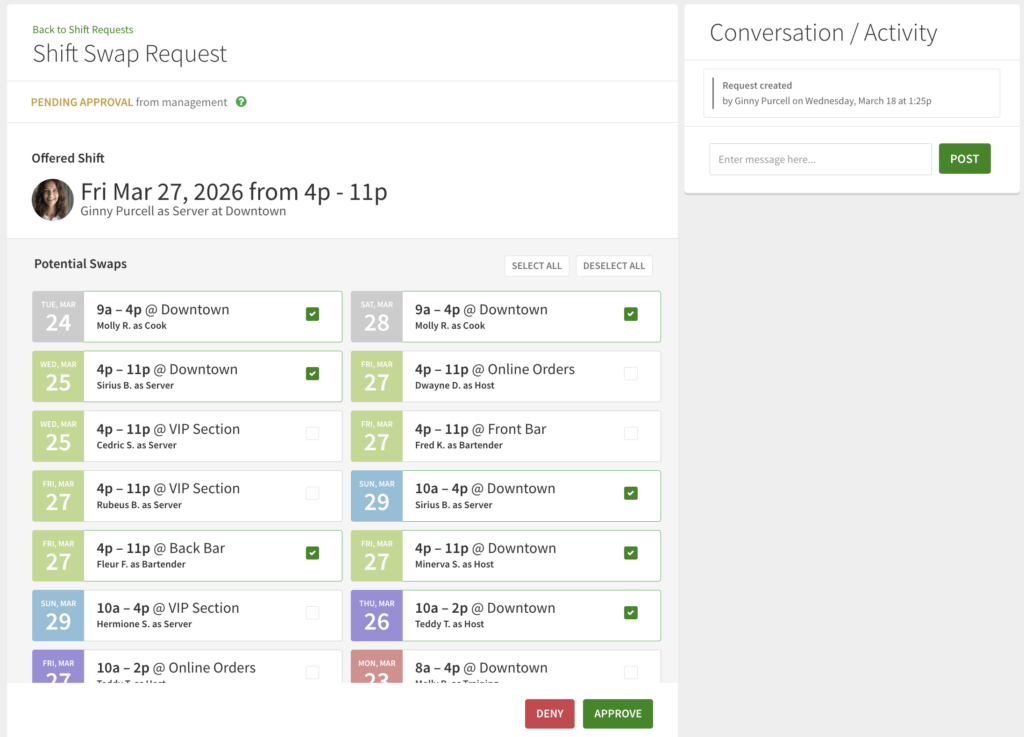Check Fred K. Front Bar shift checkbox
Viewport: 1024px width, 737px height.
[630, 433]
